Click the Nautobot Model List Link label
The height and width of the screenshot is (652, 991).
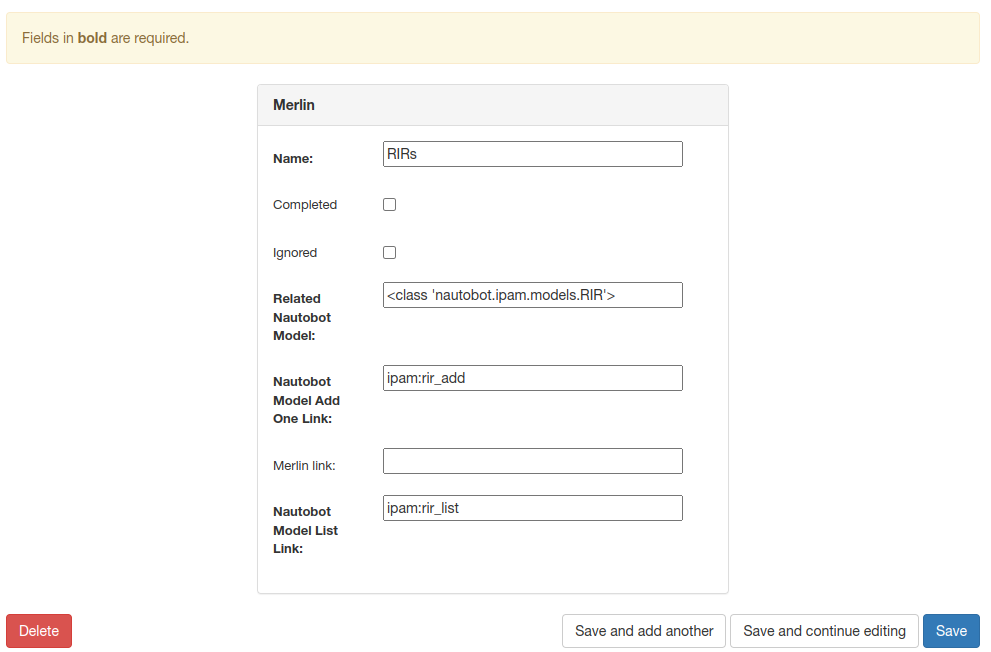tap(305, 530)
